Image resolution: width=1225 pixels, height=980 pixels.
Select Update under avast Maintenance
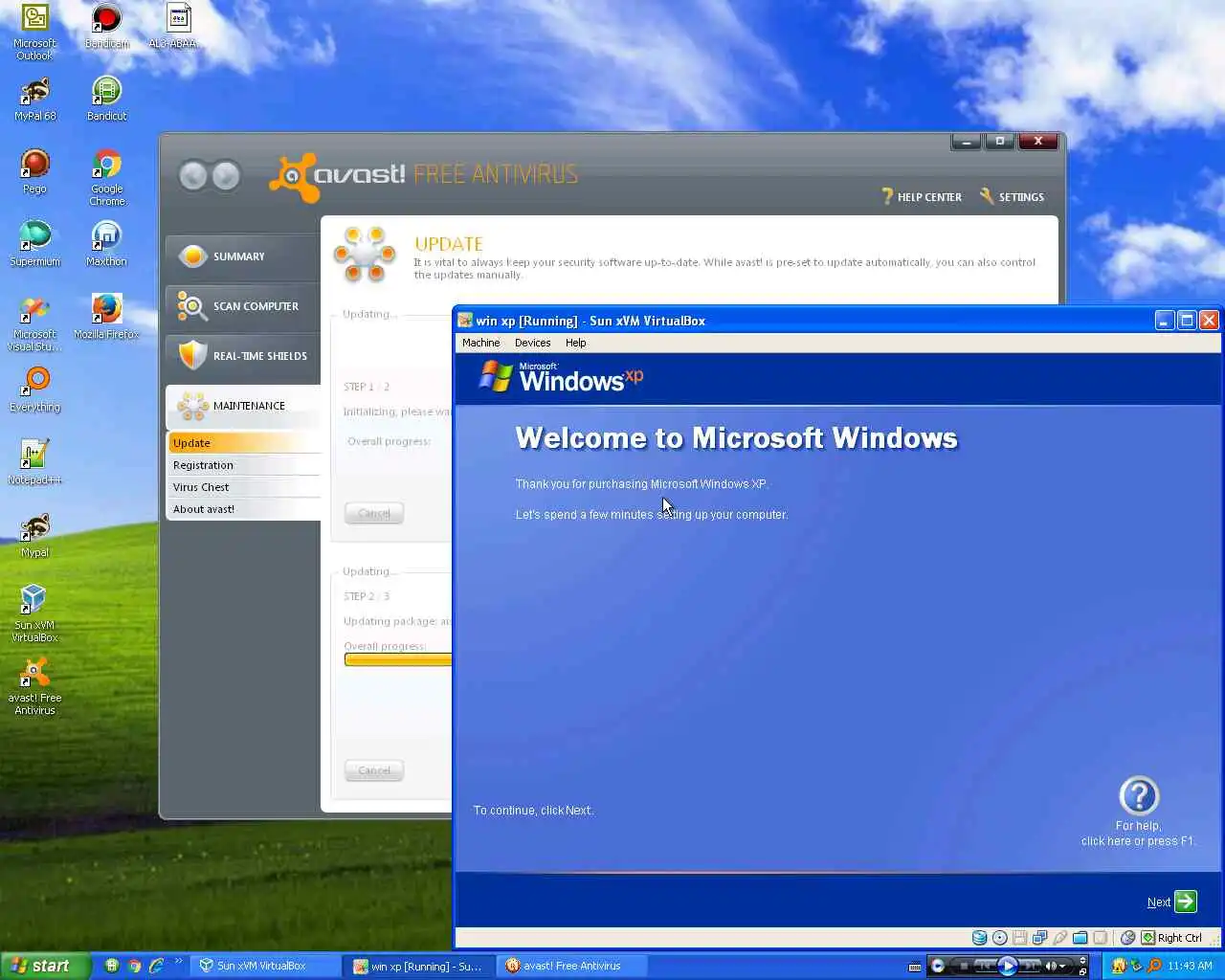[x=244, y=443]
